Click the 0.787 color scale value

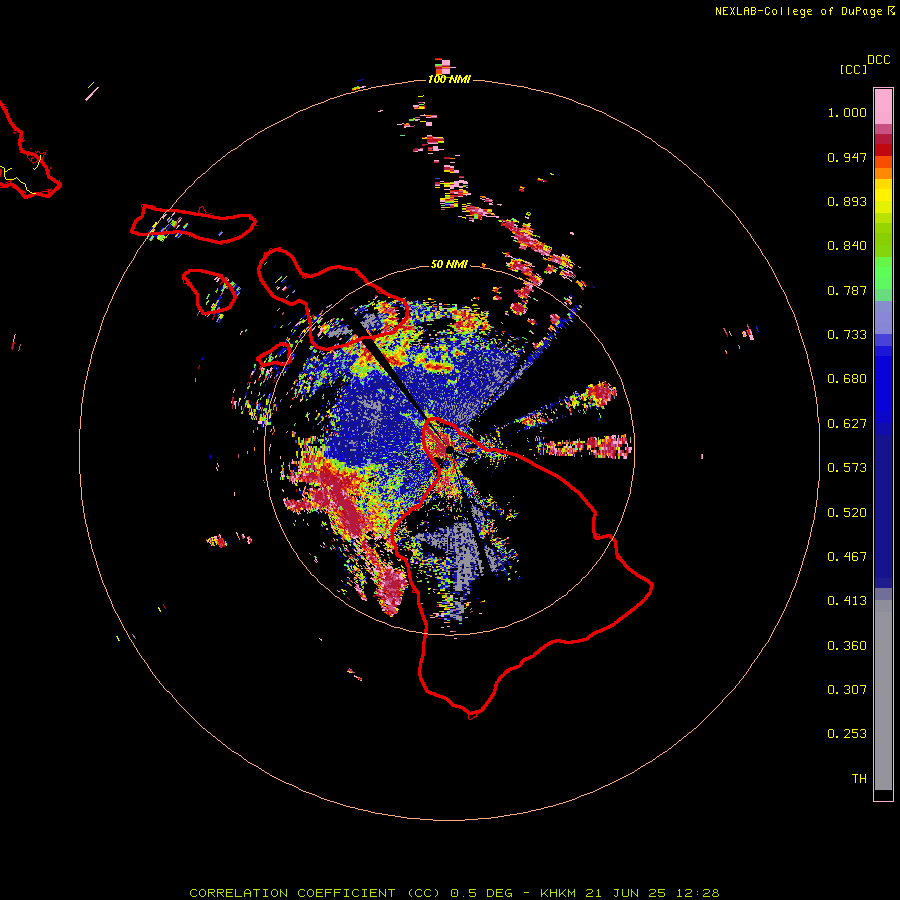point(847,290)
